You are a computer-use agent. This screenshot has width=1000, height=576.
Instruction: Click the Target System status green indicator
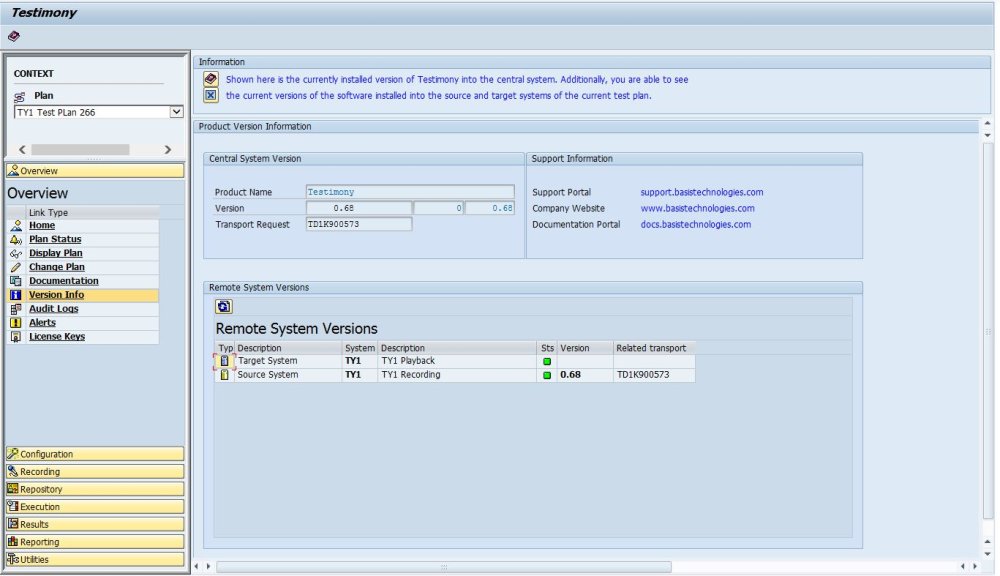pos(547,362)
